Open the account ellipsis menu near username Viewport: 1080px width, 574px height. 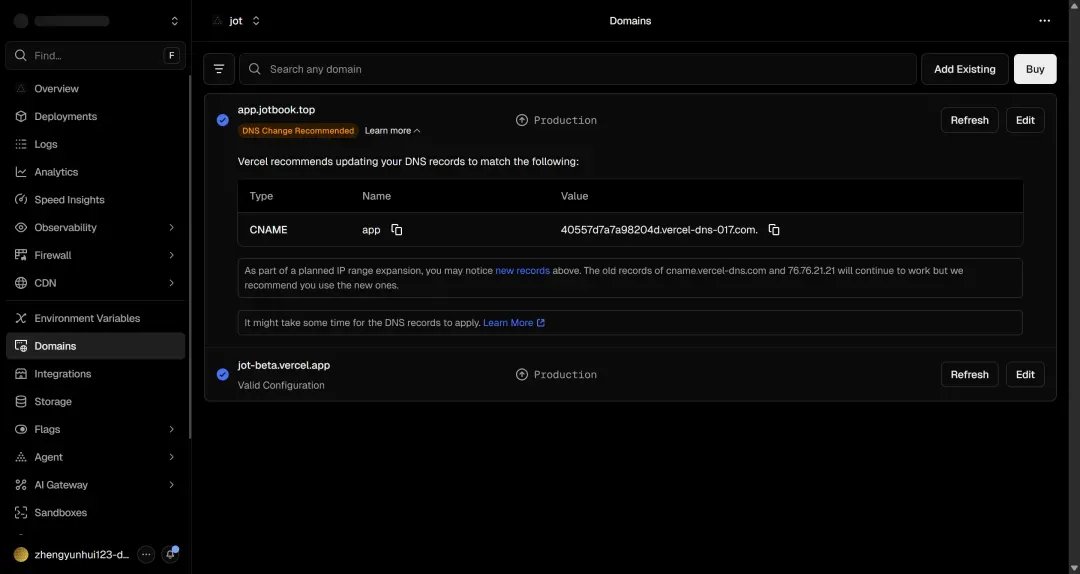(x=145, y=554)
